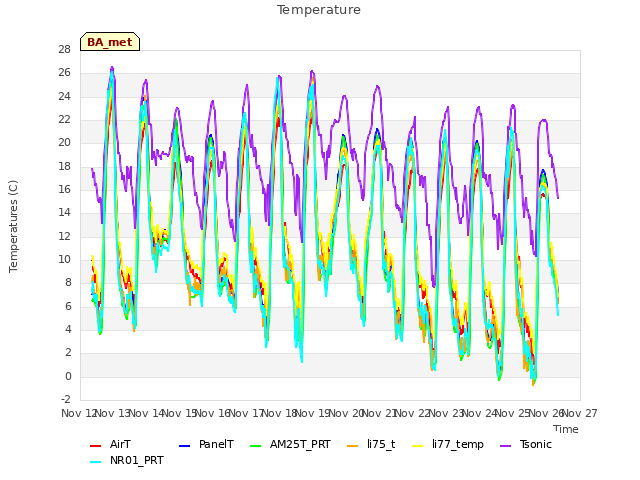Click the -2 y-axis tick label
This screenshot has height=480, width=640.
[x=66, y=399]
